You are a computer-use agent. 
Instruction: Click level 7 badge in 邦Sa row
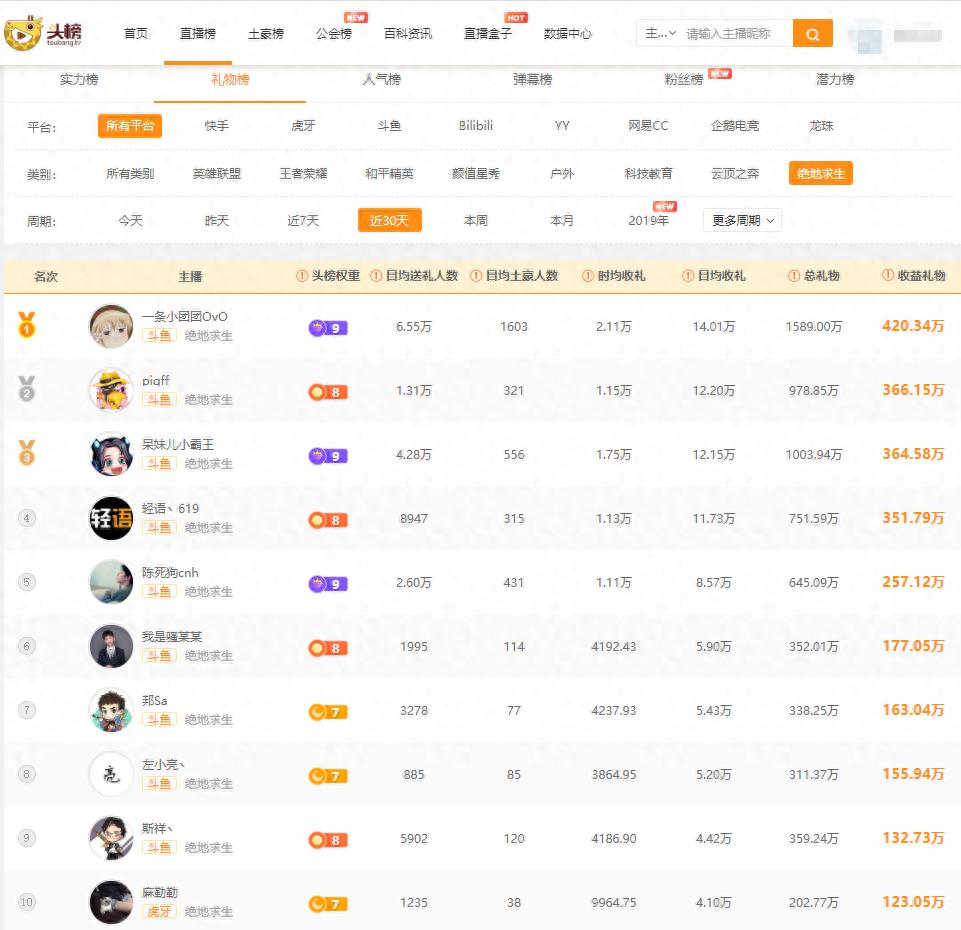pyautogui.click(x=328, y=712)
